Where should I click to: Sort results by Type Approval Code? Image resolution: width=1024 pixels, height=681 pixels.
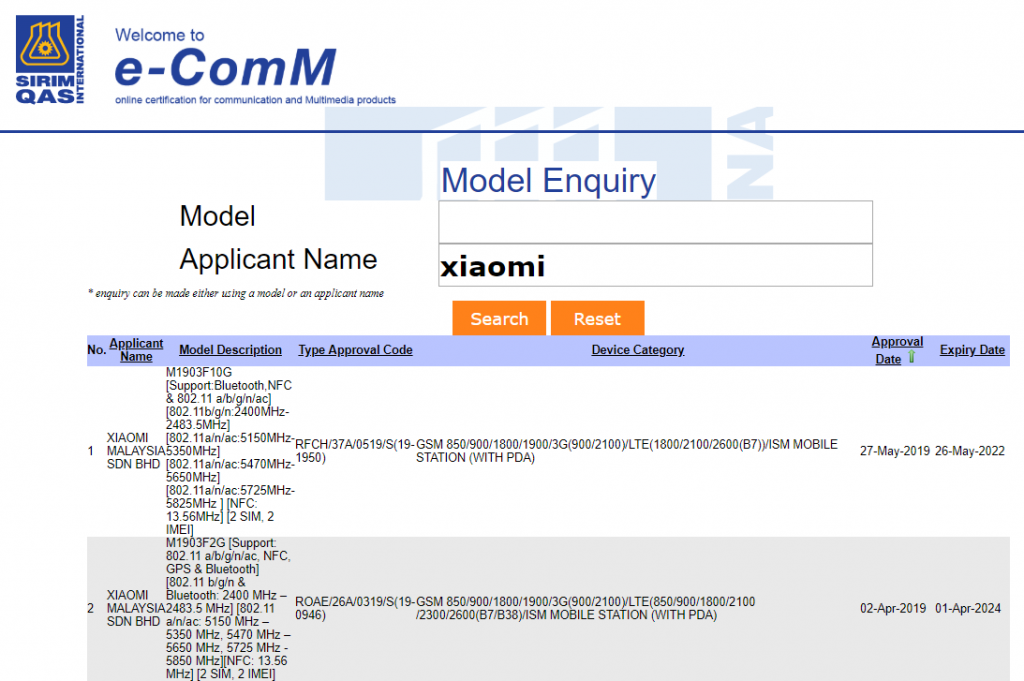tap(355, 350)
